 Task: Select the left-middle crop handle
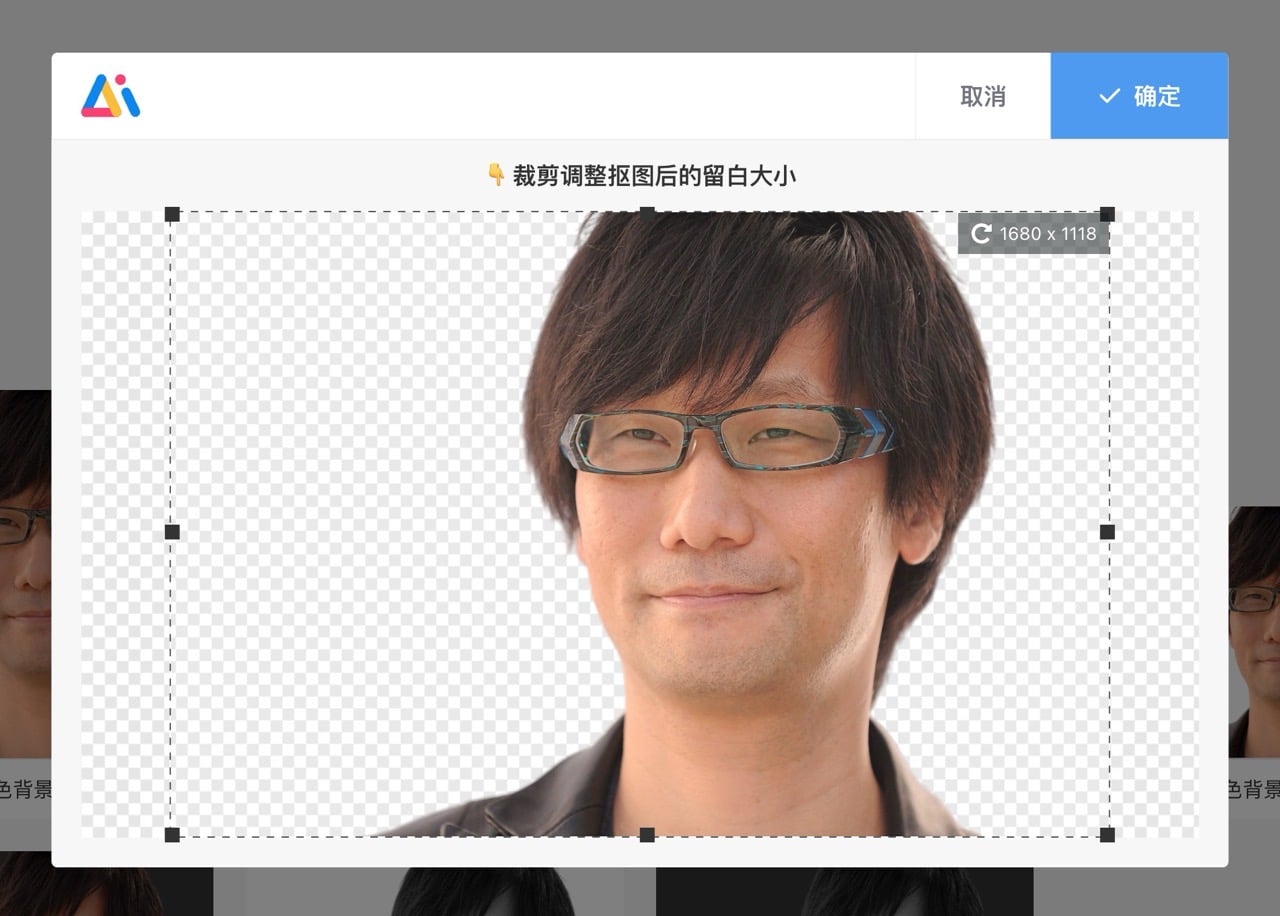[172, 531]
